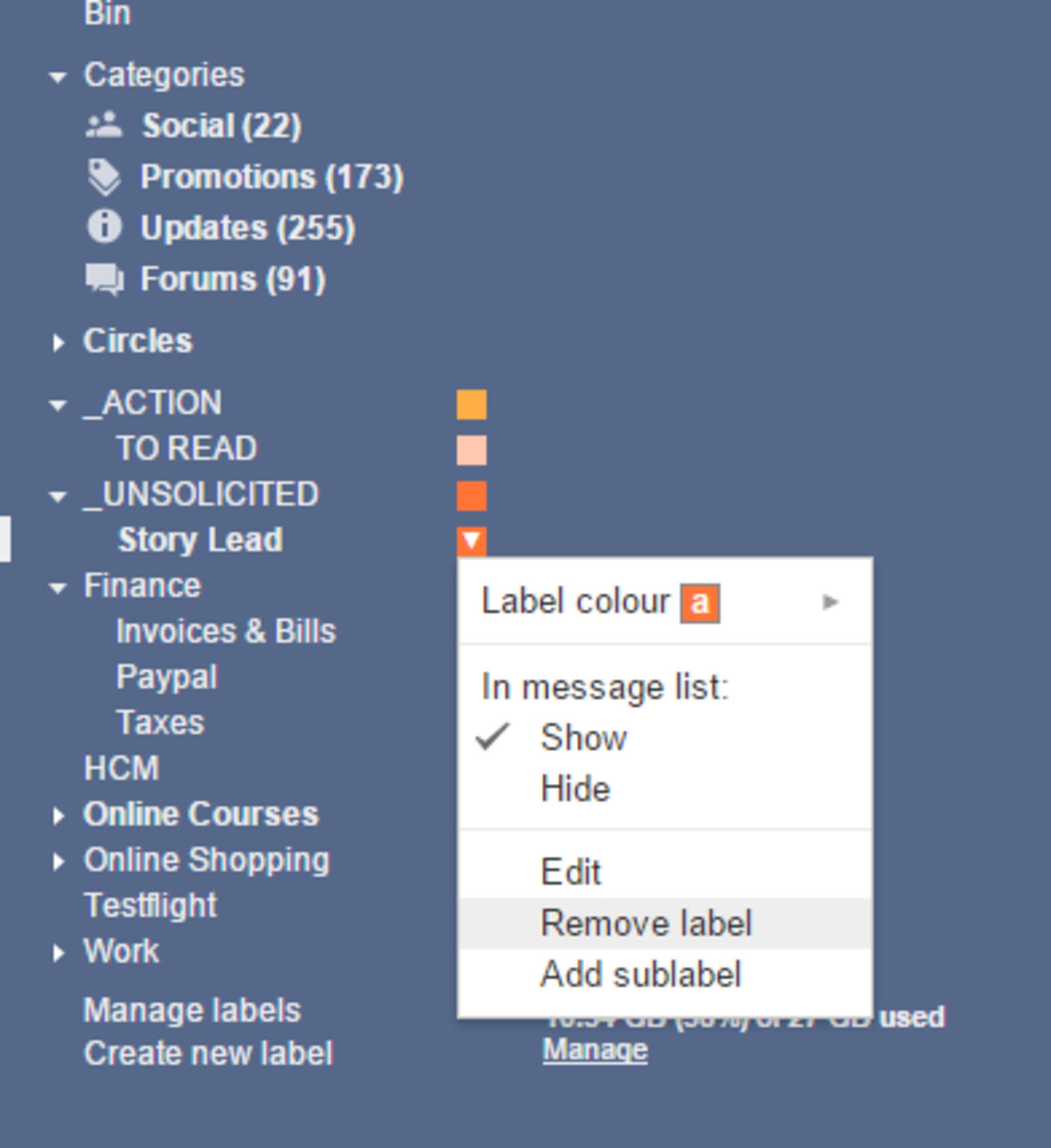
Task: Select the Paypal label under Finance
Action: tap(167, 676)
